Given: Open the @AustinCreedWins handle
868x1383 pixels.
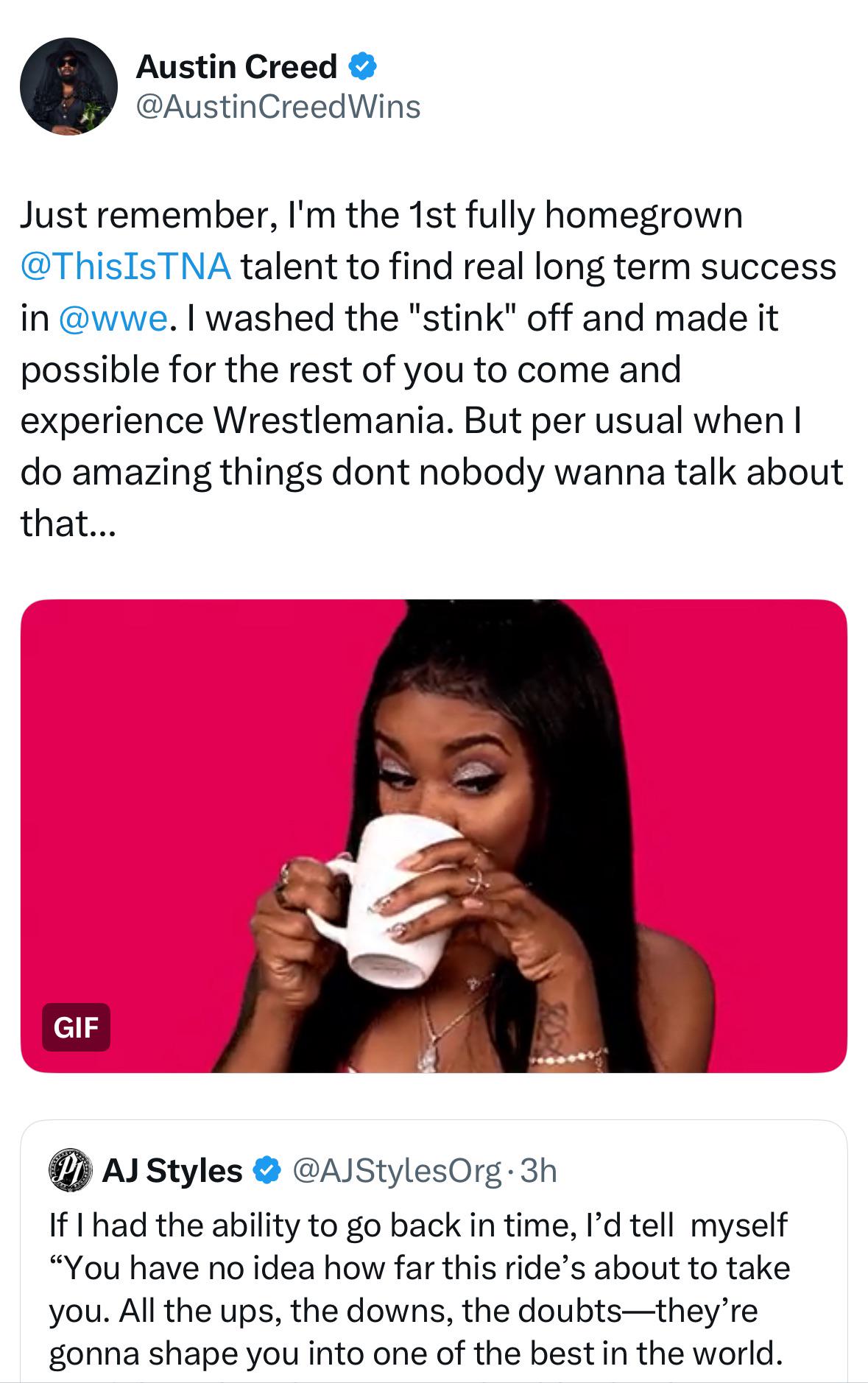Looking at the screenshot, I should [x=278, y=107].
